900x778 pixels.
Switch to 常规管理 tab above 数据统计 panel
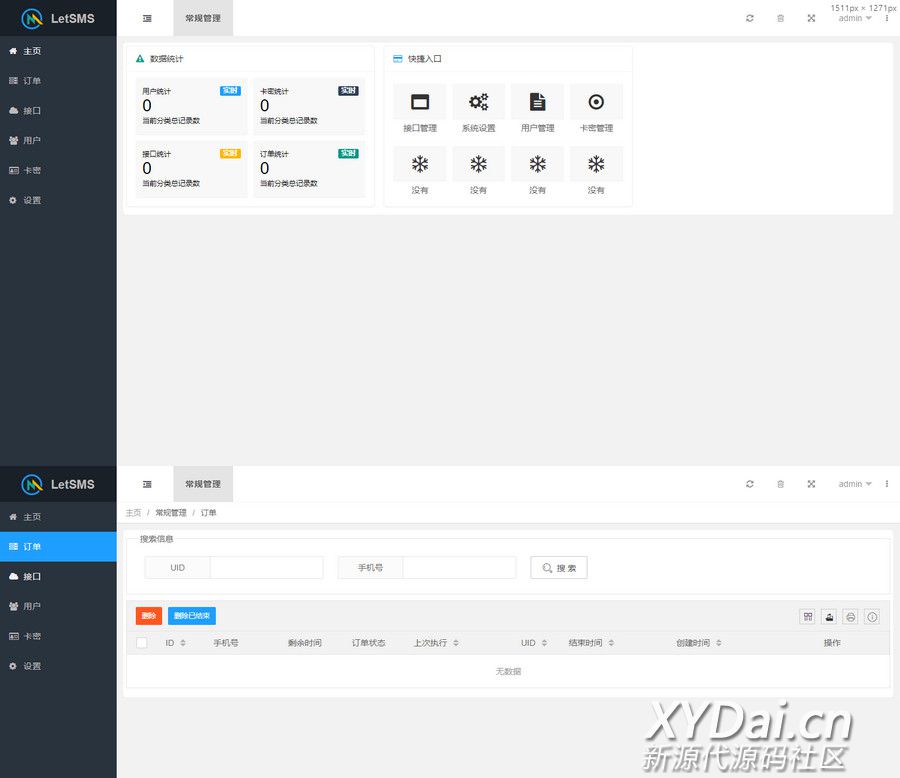pos(203,18)
